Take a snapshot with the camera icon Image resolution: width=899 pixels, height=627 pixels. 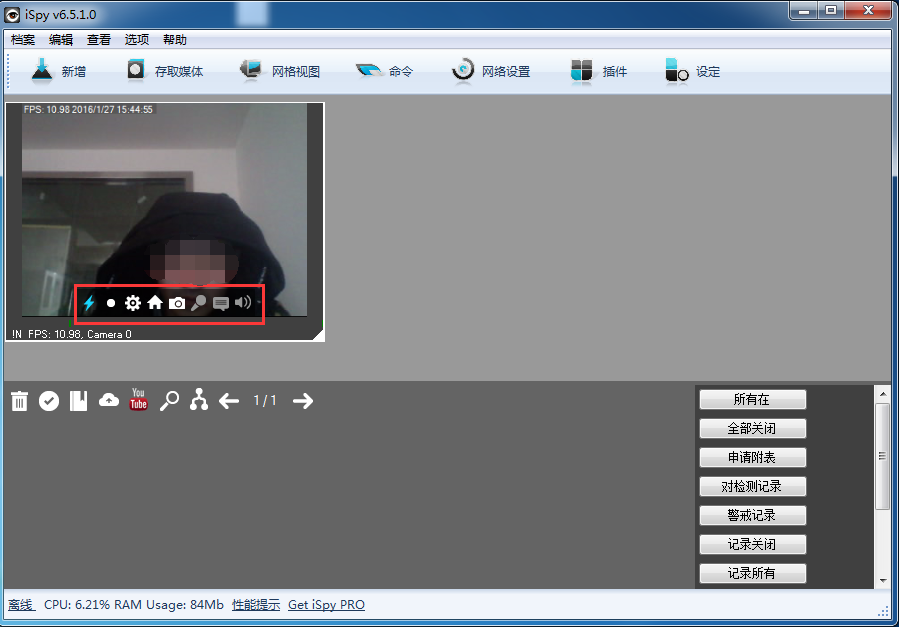(177, 303)
